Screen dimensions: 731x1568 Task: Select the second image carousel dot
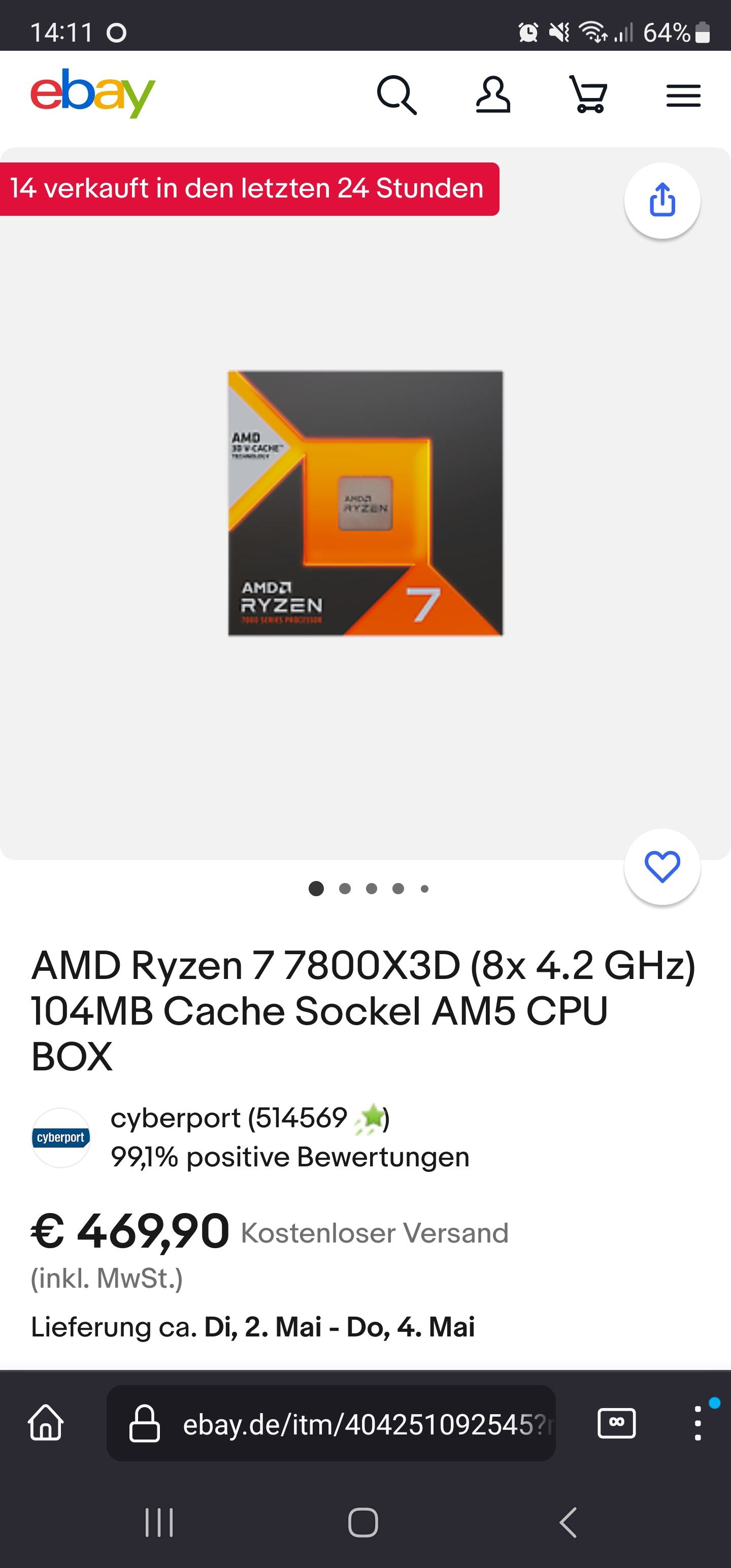point(345,889)
